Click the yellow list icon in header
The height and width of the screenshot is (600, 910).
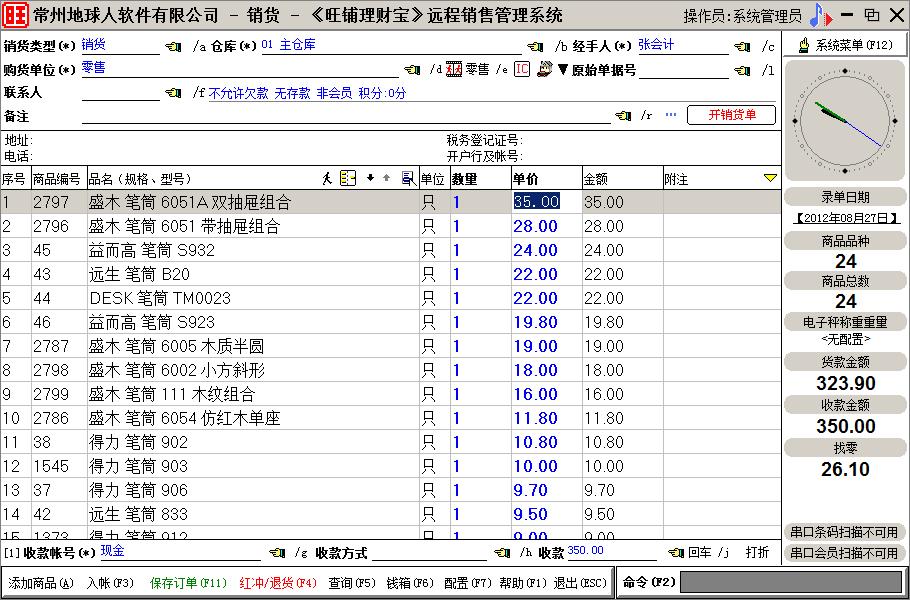tap(348, 178)
